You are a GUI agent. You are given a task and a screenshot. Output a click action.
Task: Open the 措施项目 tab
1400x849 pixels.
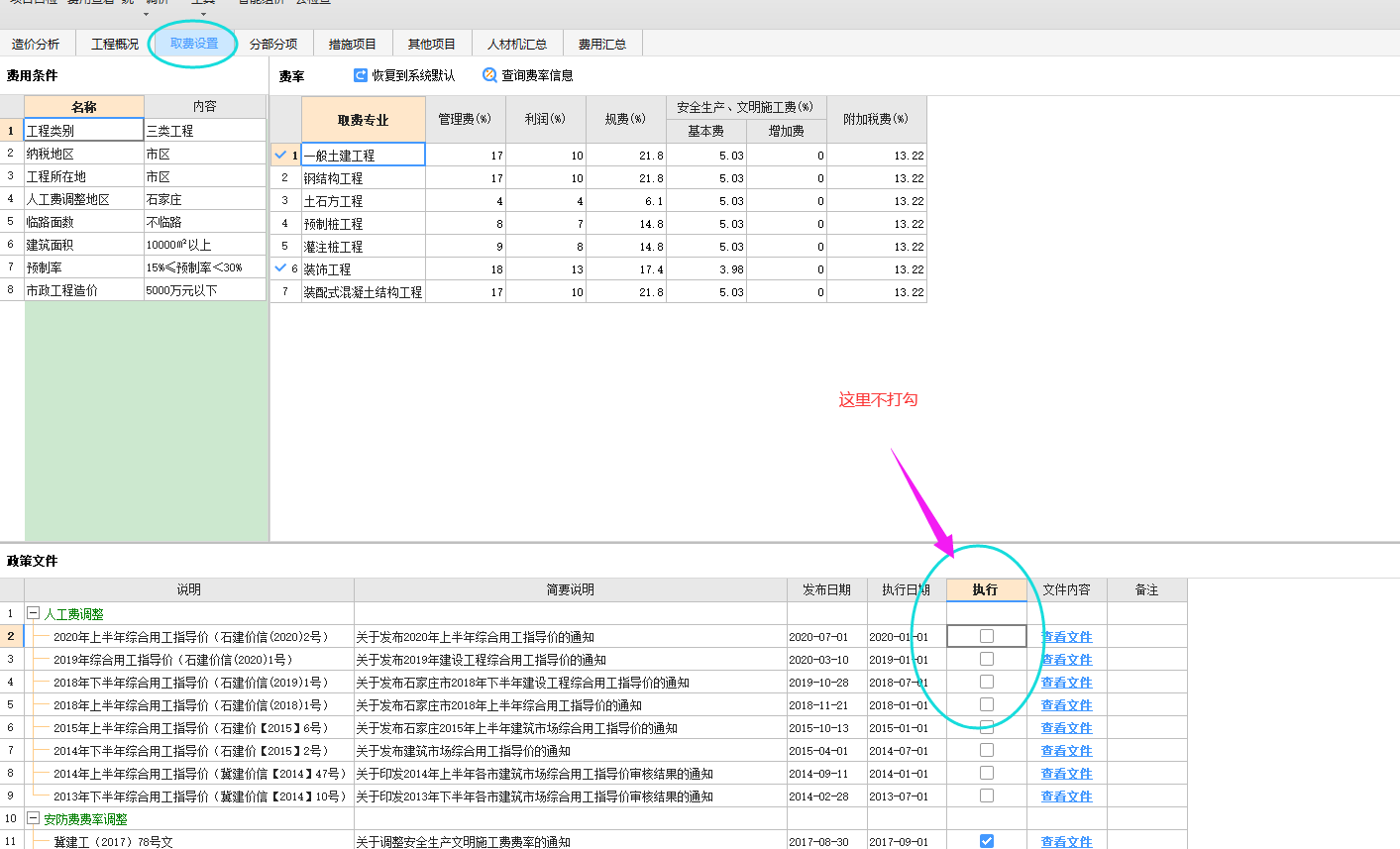pos(353,44)
